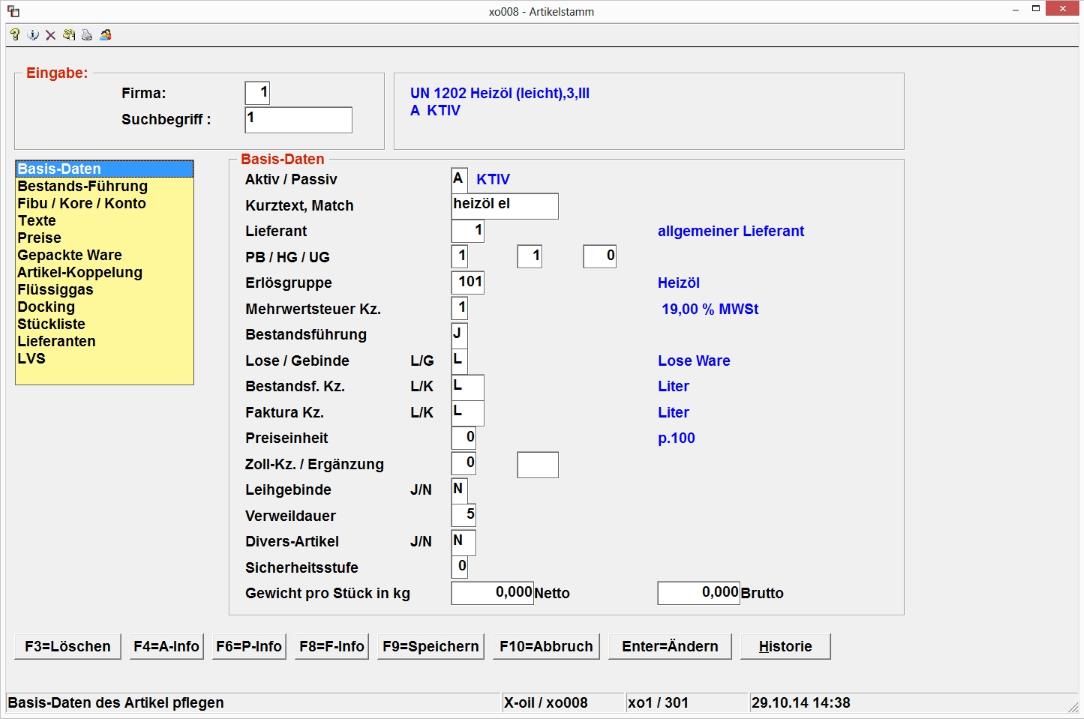Click the Bestandsf. Kz. field
The height and width of the screenshot is (719, 1084).
point(467,386)
